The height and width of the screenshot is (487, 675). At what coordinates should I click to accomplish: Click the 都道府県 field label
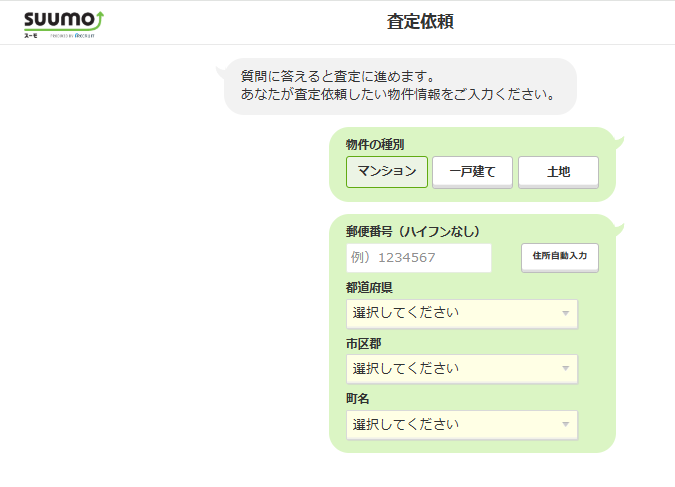[369, 288]
